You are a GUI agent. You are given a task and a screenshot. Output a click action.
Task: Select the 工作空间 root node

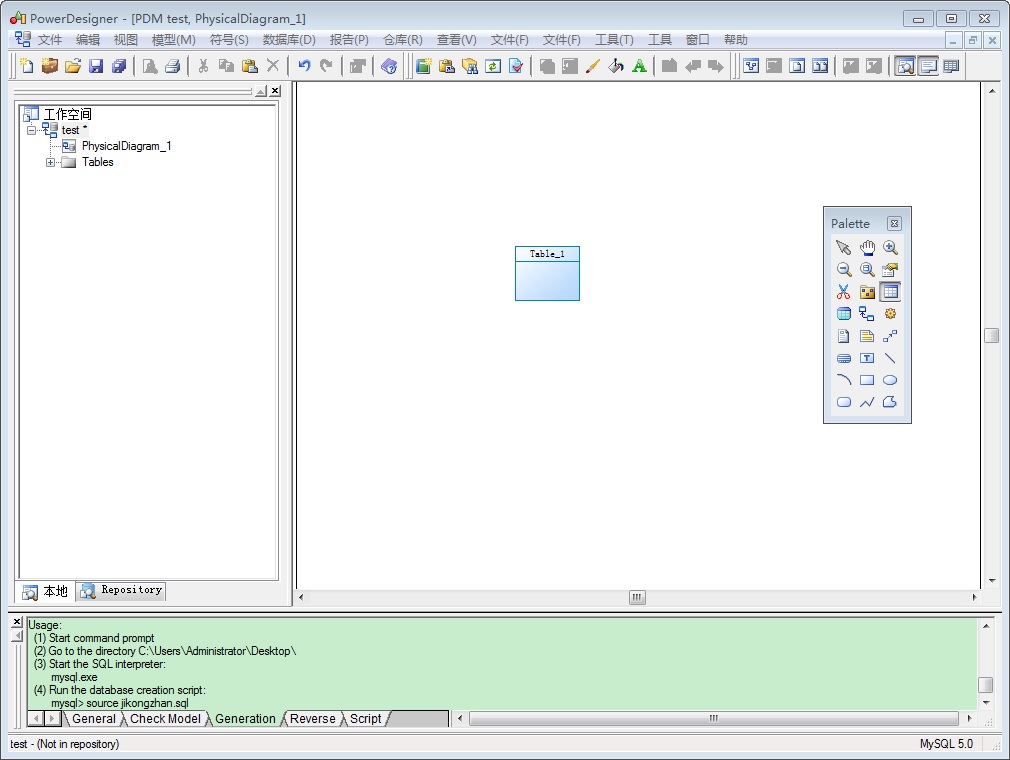click(68, 114)
